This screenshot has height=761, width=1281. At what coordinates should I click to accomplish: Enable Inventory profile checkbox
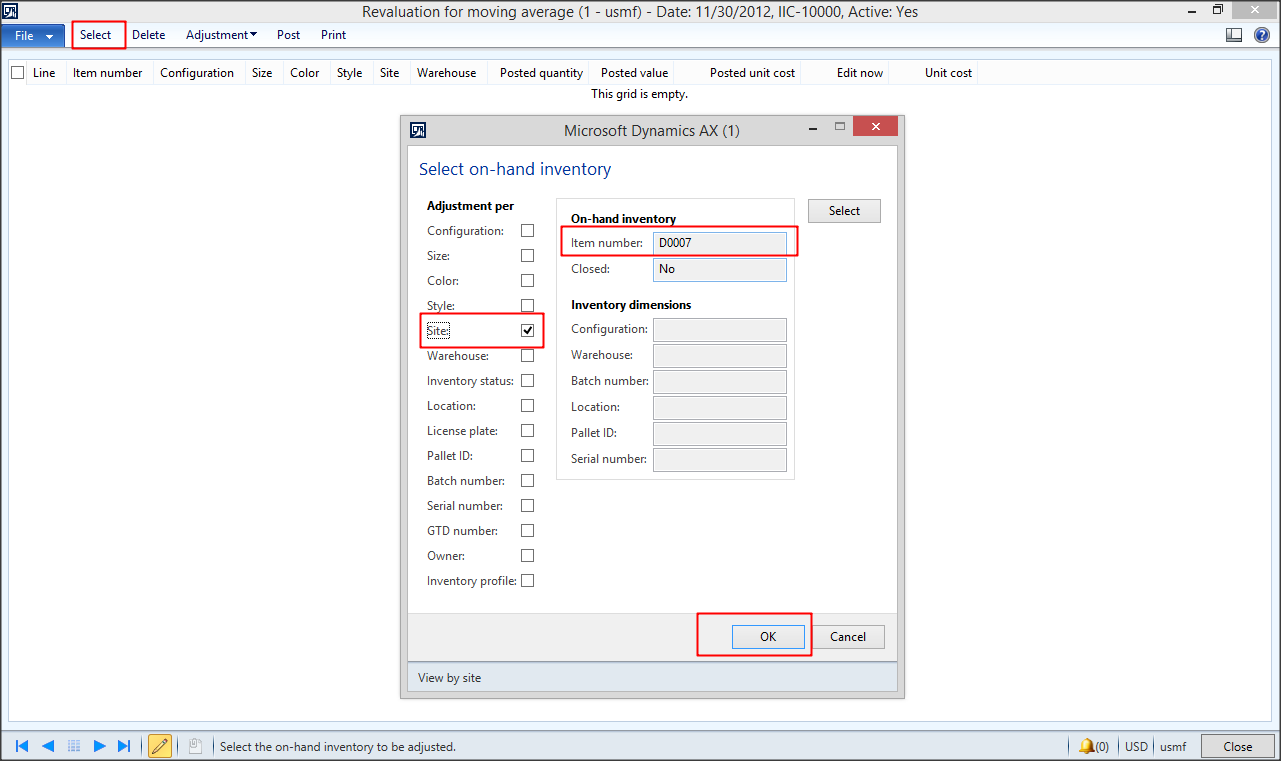click(527, 581)
